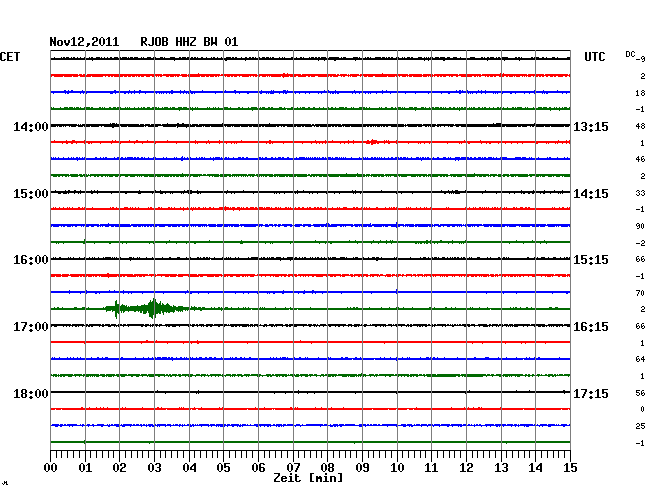
Task: Click minute label 09 on time axis
Action: point(362,468)
